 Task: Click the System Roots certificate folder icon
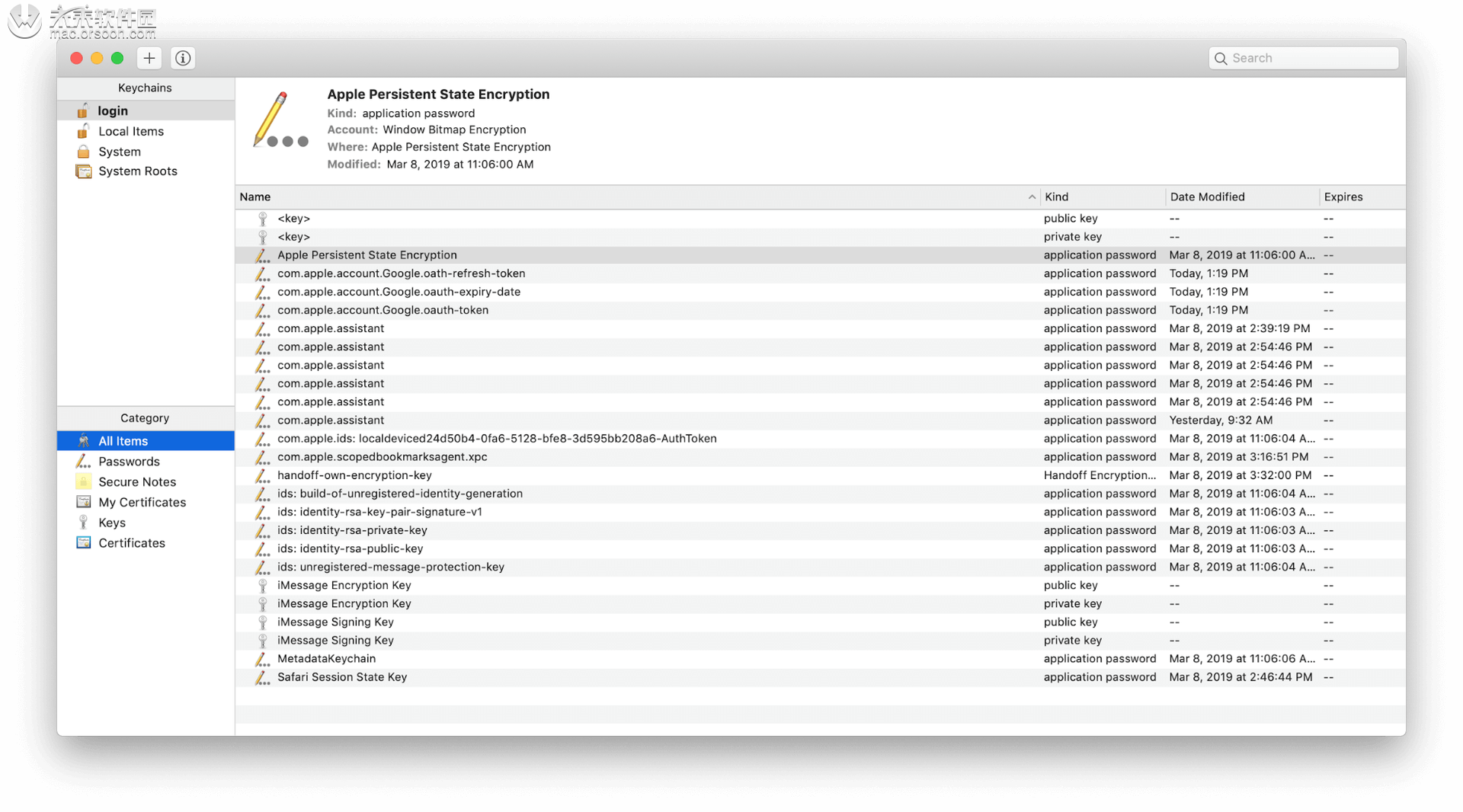tap(83, 171)
